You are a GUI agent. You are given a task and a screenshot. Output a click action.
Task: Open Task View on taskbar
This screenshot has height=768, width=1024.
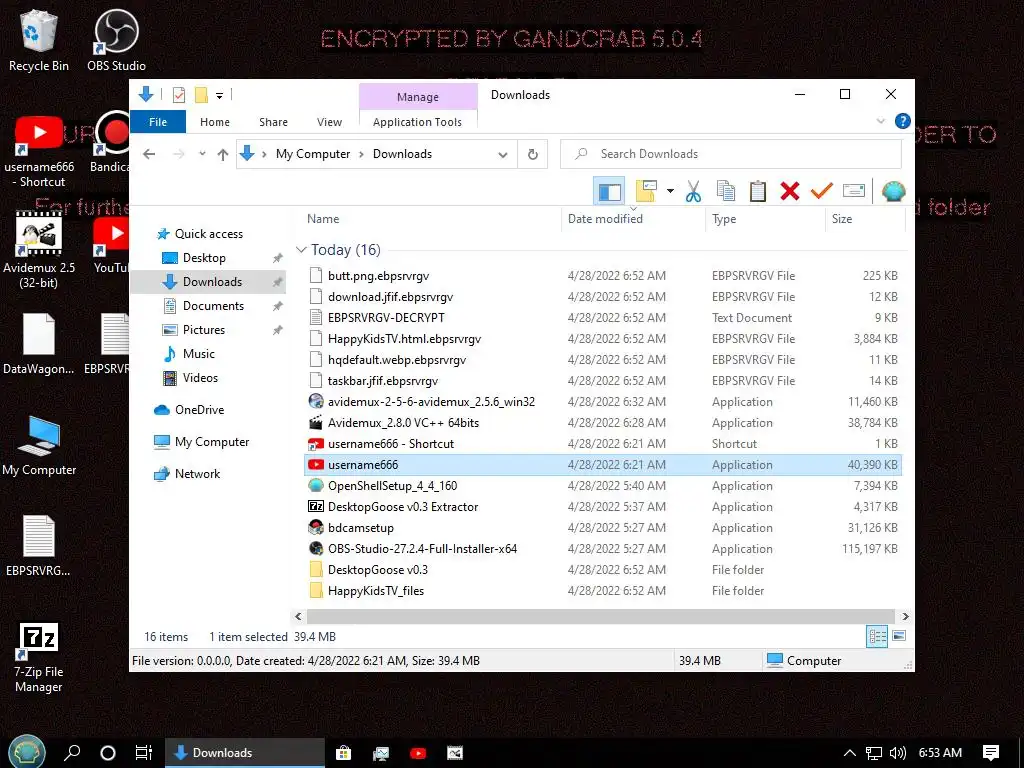pos(144,752)
